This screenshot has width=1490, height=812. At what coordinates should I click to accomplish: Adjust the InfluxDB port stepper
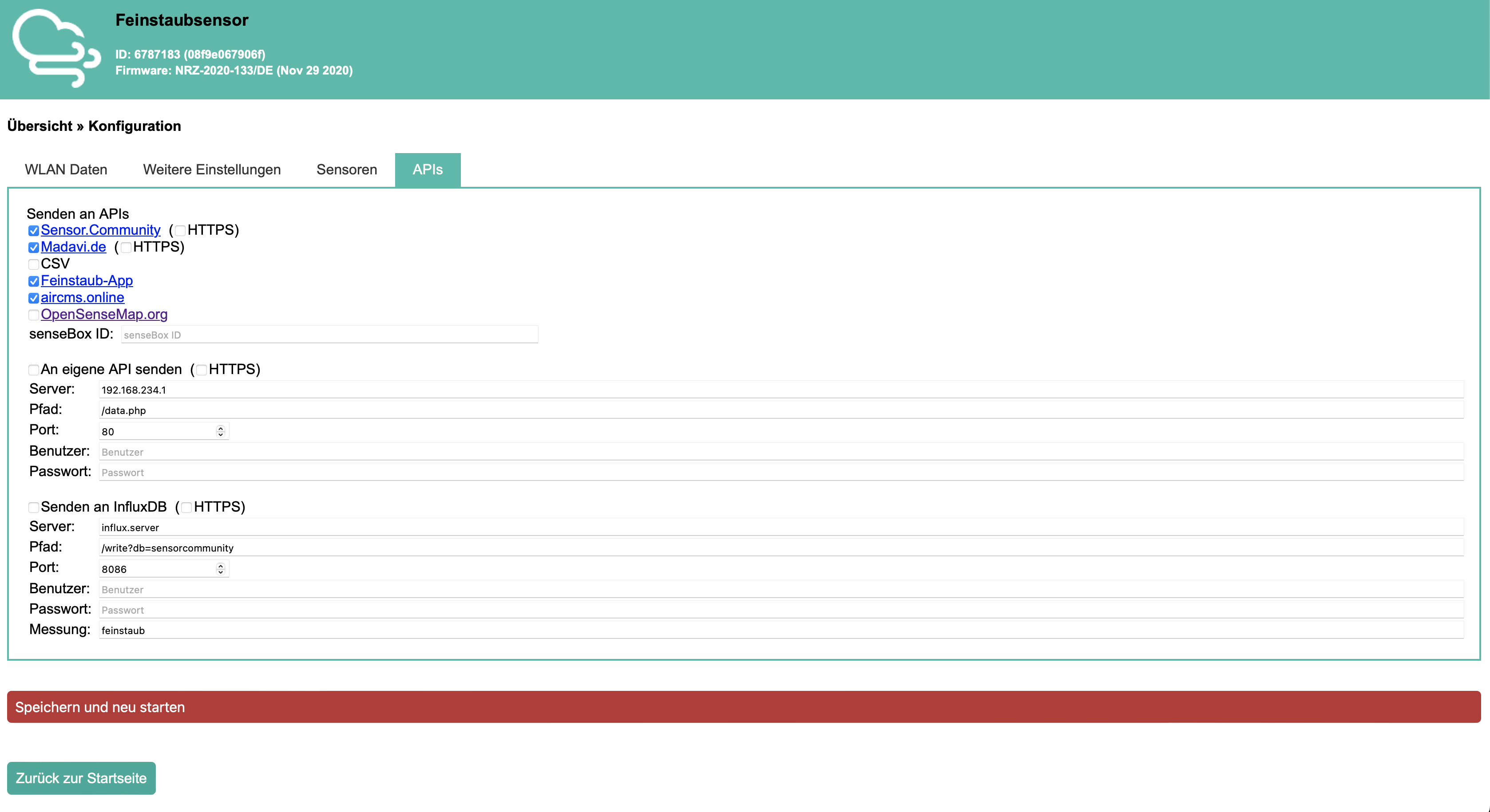(x=221, y=568)
